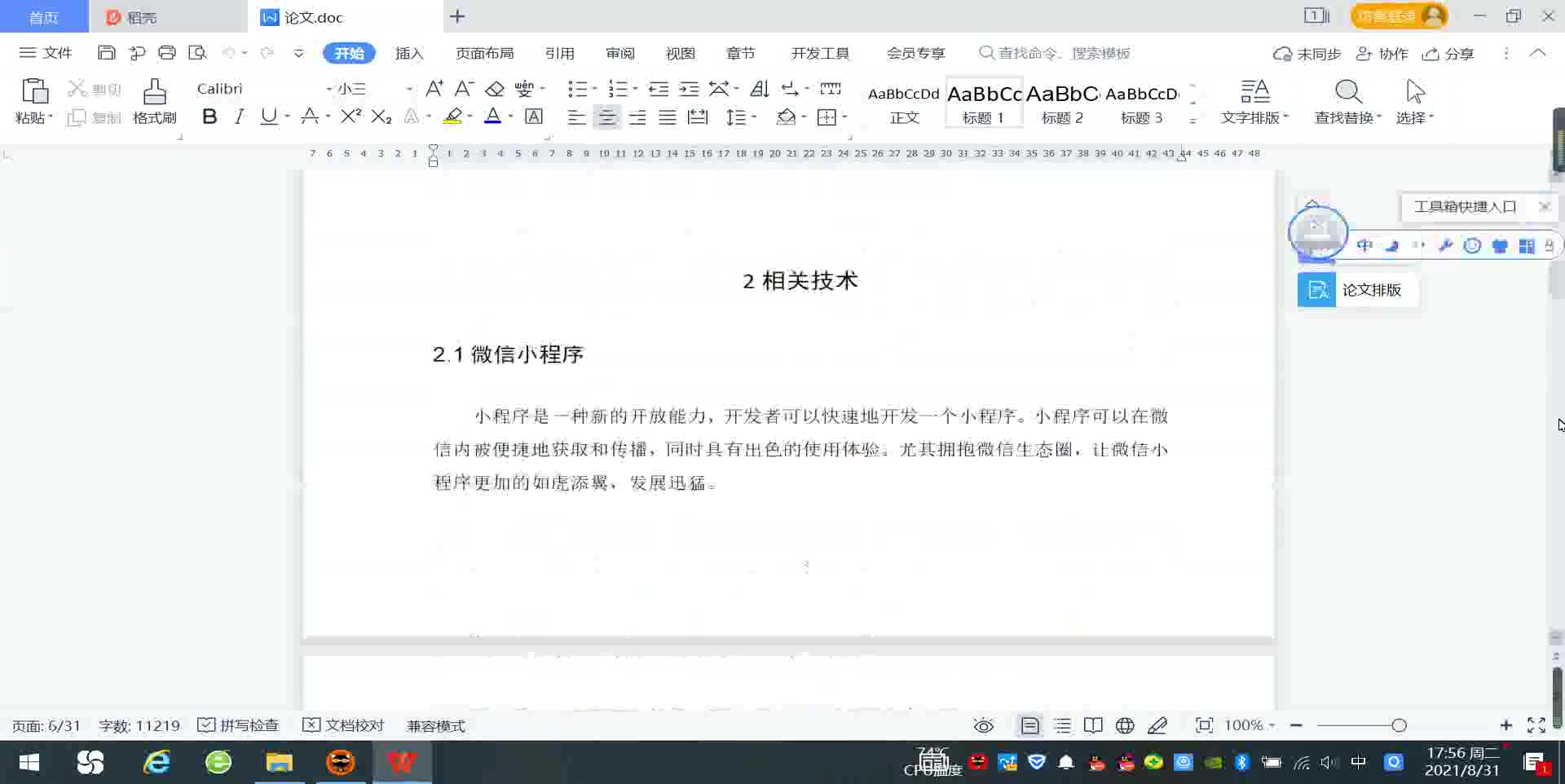The width and height of the screenshot is (1565, 784).
Task: Switch to the 引用 (References) tab
Action: [559, 53]
